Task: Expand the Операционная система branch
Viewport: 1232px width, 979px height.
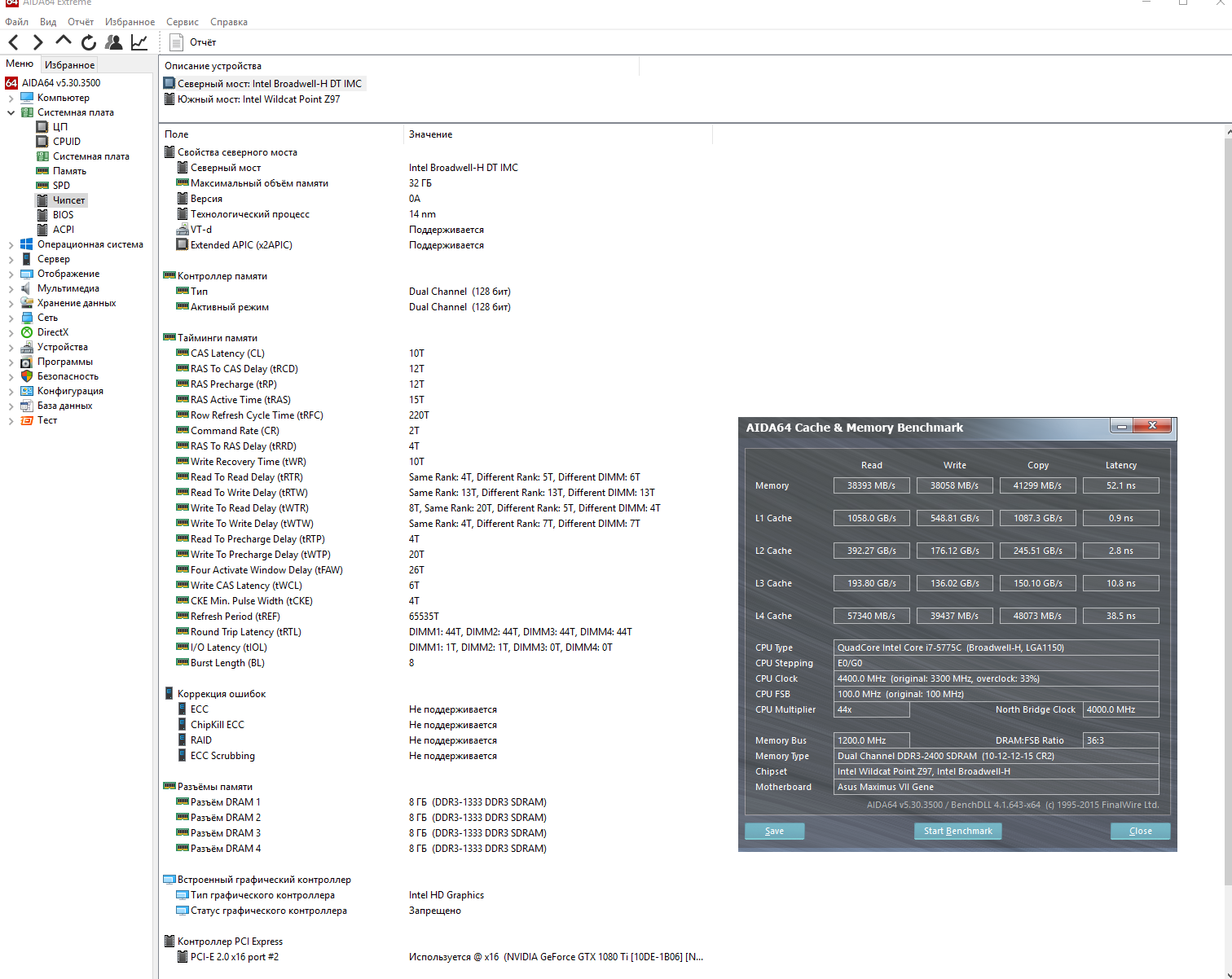Action: pyautogui.click(x=11, y=244)
